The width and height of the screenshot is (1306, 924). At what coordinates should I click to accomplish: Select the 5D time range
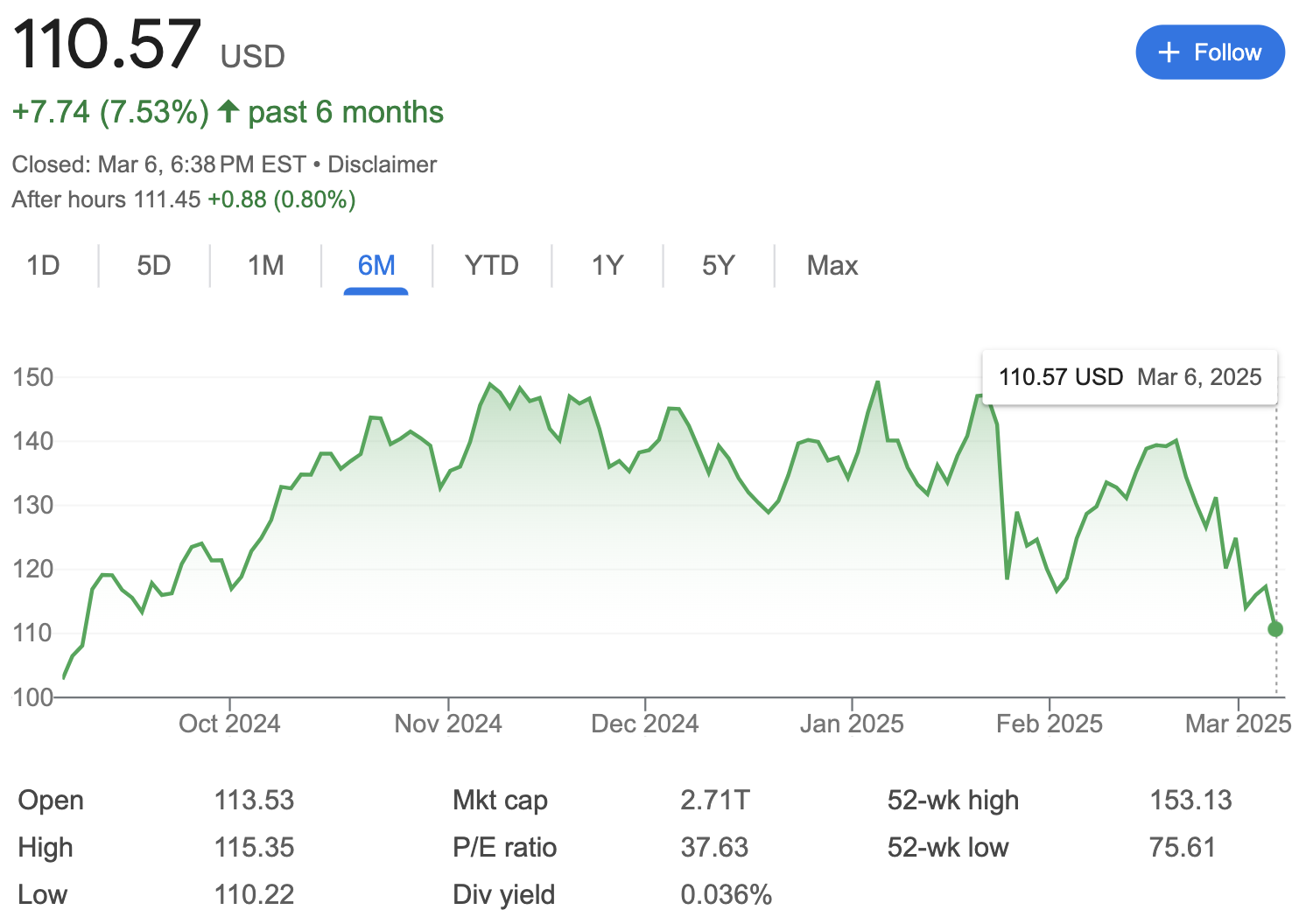(154, 265)
